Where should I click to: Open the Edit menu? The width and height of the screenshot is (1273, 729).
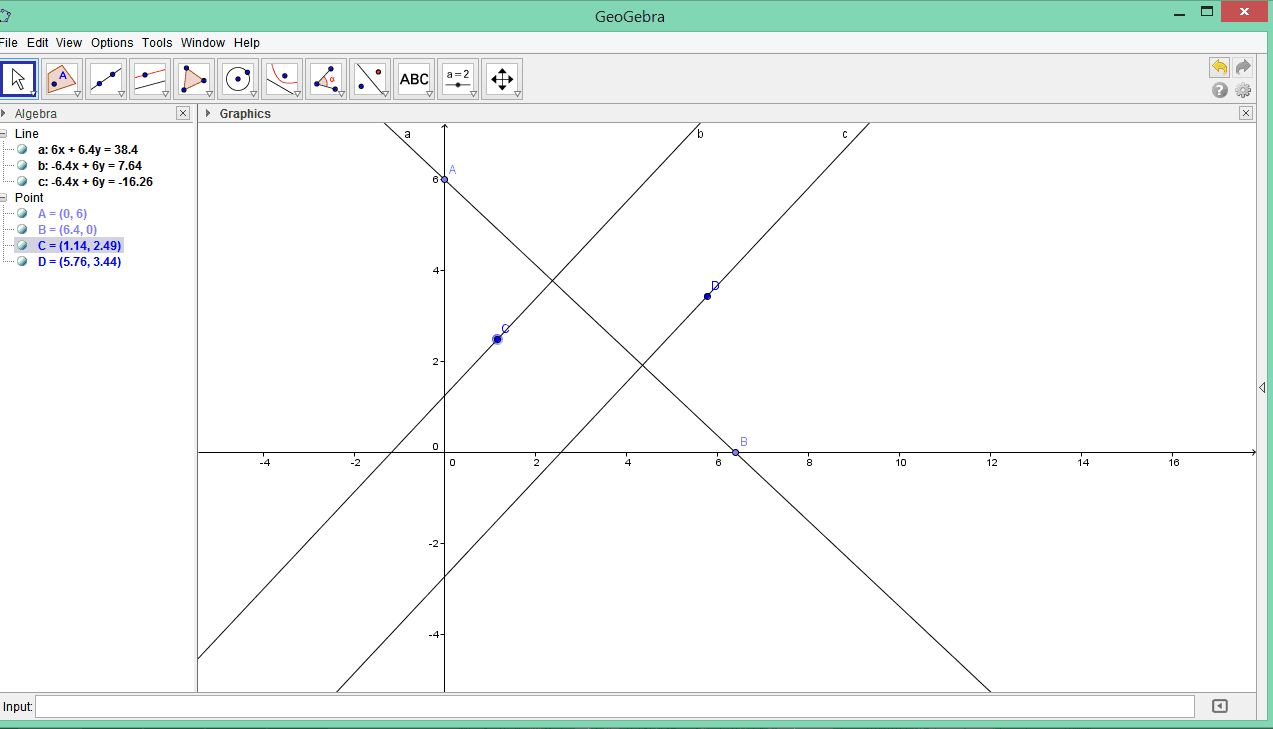[x=38, y=42]
